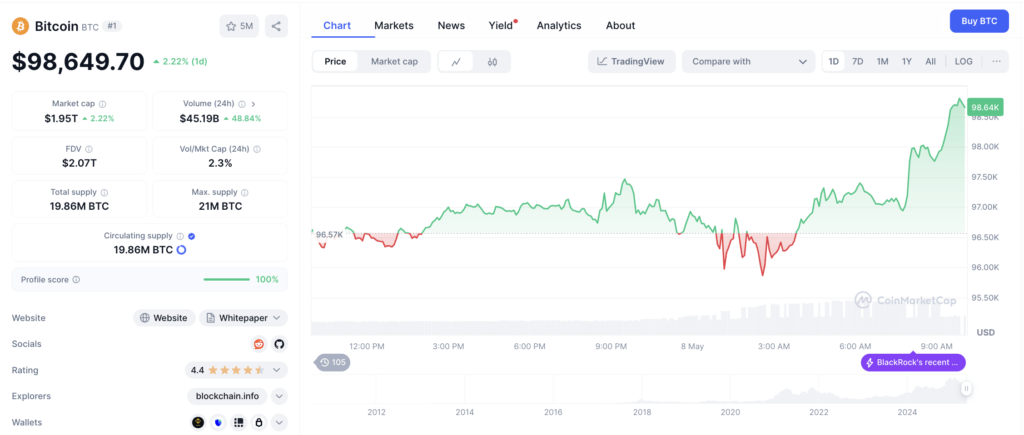Set chart range to 1M
Screen dimensions: 1024x435
tap(882, 61)
